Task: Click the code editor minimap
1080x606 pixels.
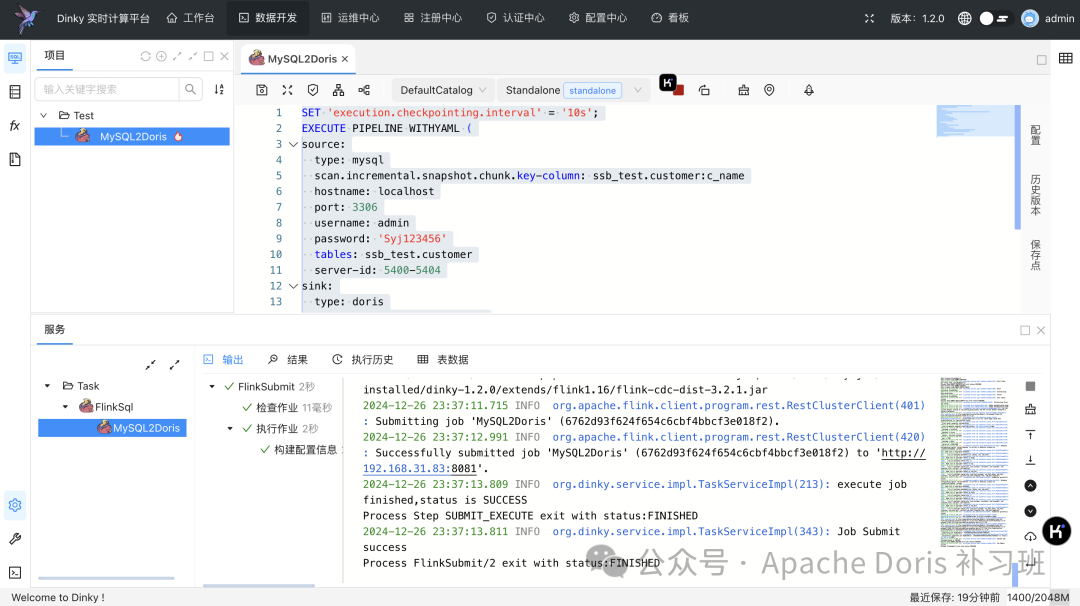Action: pyautogui.click(x=975, y=121)
